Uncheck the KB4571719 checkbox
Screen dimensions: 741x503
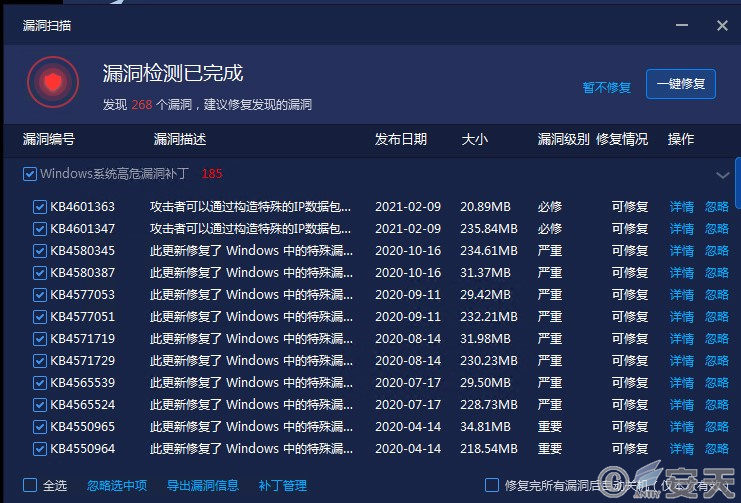click(x=40, y=338)
